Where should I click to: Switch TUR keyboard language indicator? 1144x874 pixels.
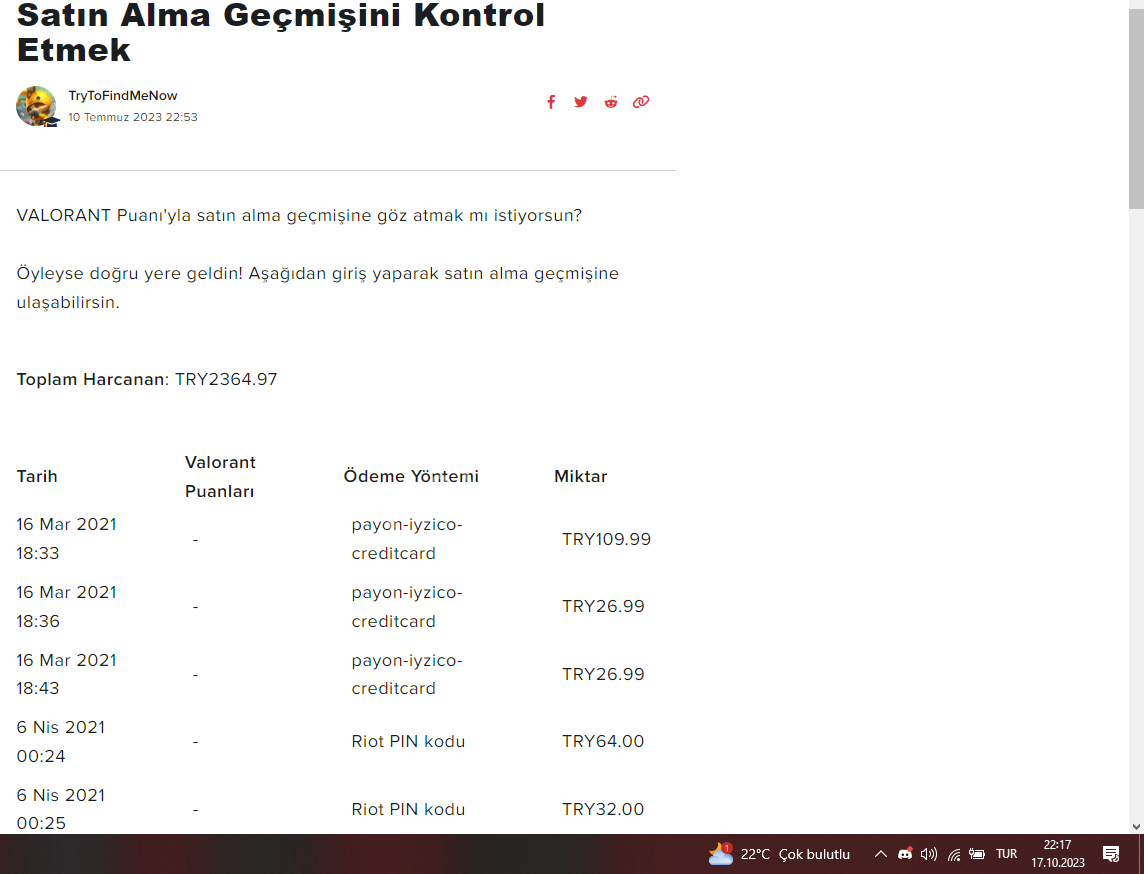tap(1006, 854)
